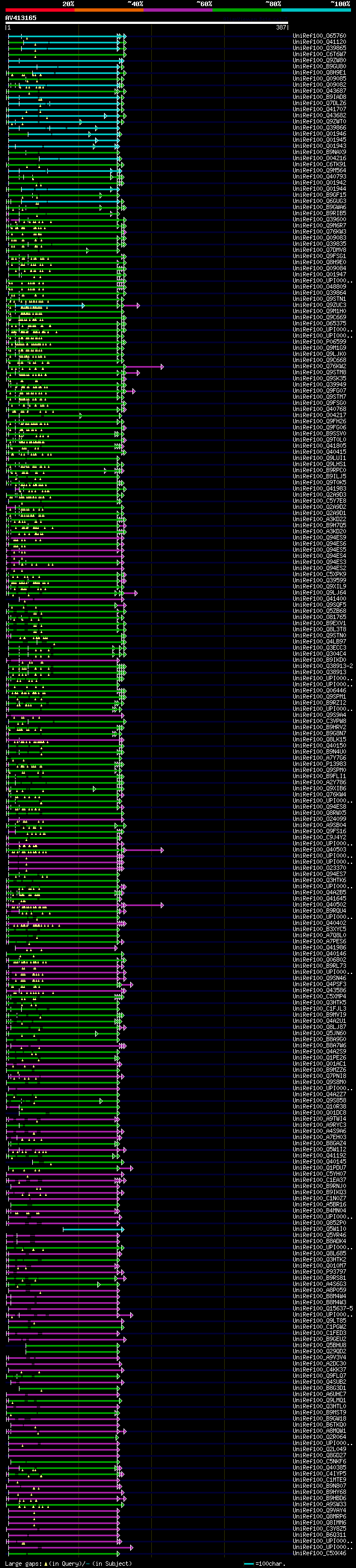This screenshot has height=1568, width=356.
Task: Select UniRef100_Q41400 hit
Action: click(x=319, y=599)
